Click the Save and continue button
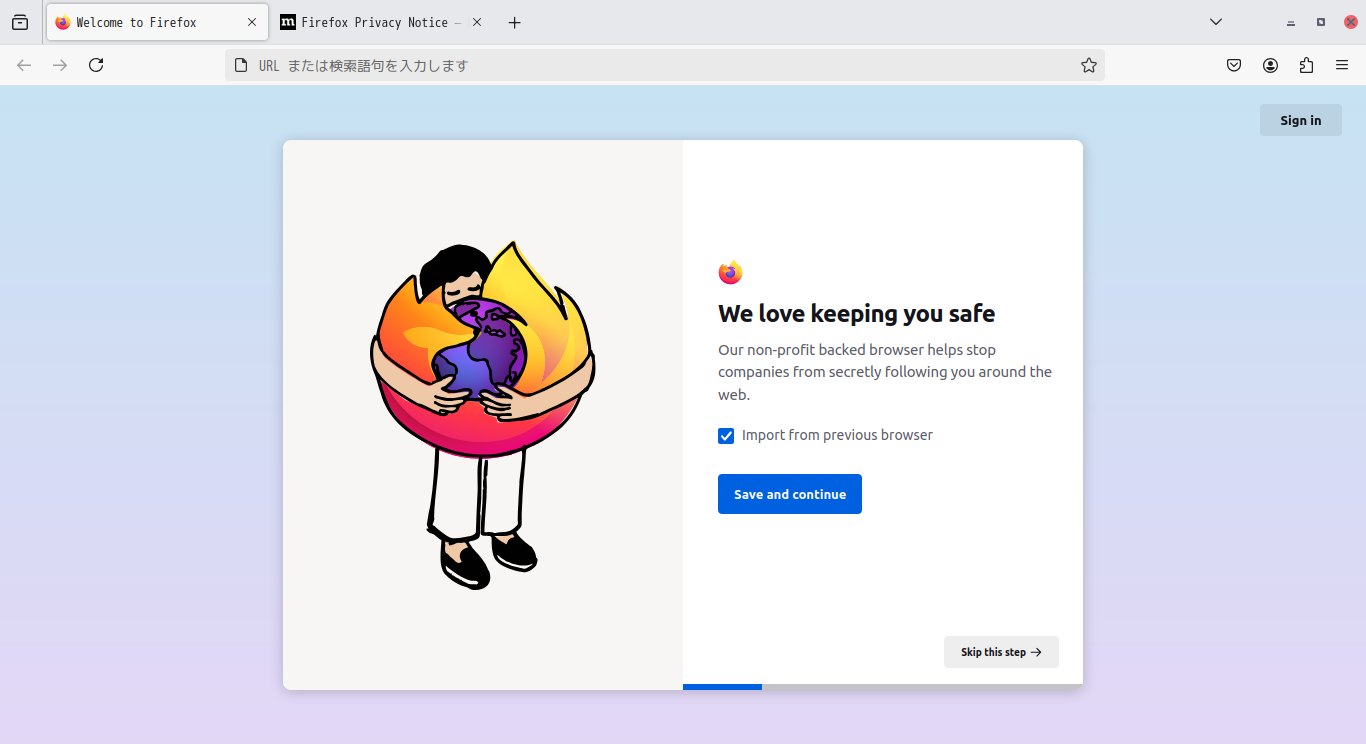 (790, 494)
